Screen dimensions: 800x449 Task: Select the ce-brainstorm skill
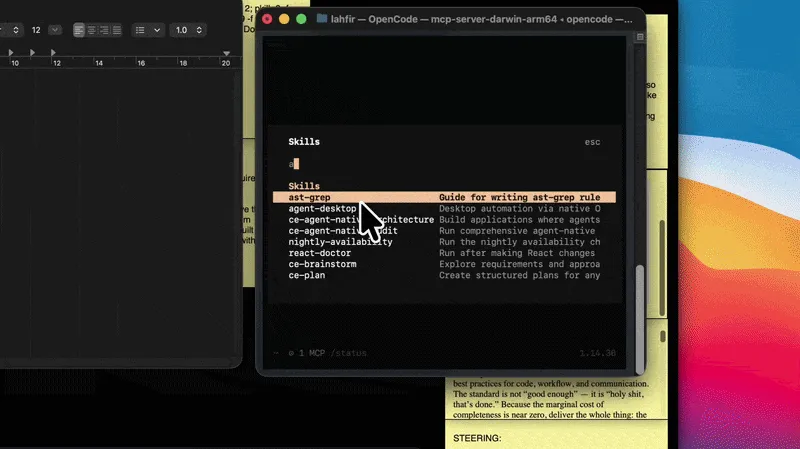[444, 264]
